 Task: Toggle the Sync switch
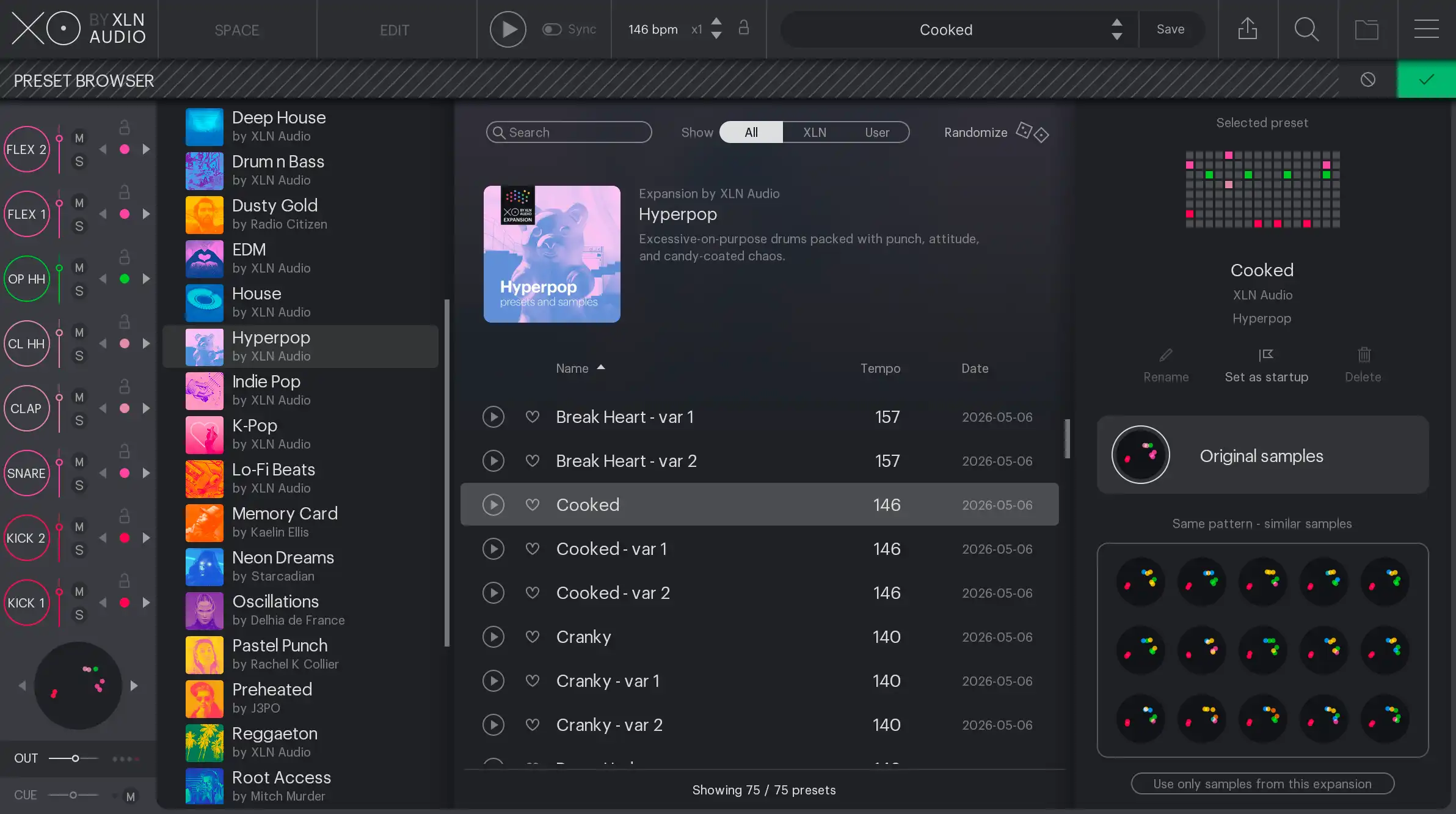click(552, 29)
